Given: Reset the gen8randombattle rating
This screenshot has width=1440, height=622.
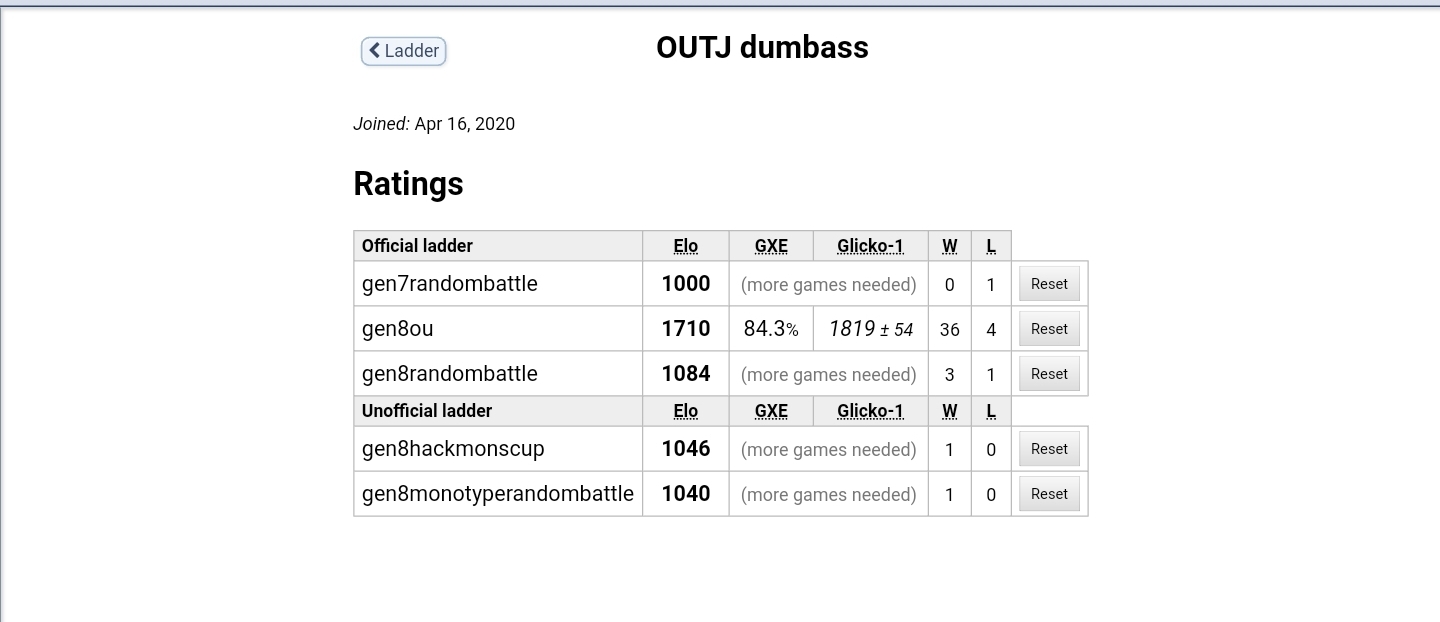Looking at the screenshot, I should (1049, 374).
